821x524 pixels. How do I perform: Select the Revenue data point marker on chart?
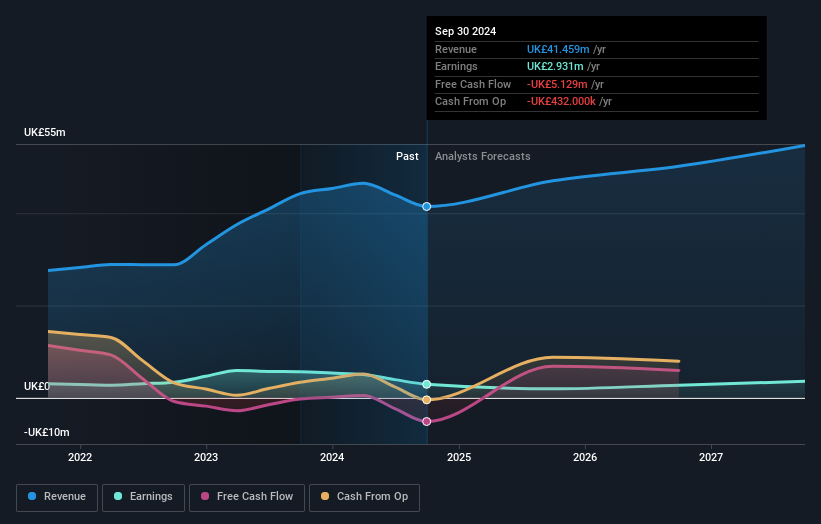[x=427, y=207]
